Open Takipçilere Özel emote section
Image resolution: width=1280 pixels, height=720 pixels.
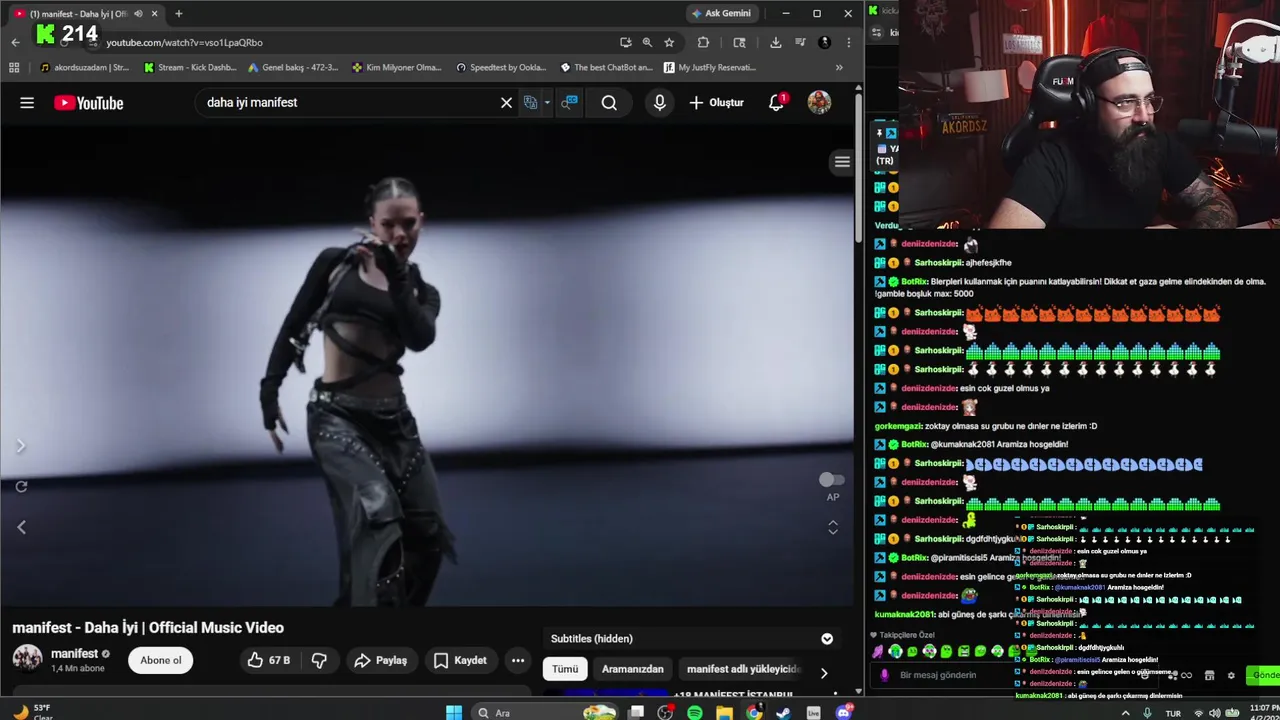click(901, 635)
